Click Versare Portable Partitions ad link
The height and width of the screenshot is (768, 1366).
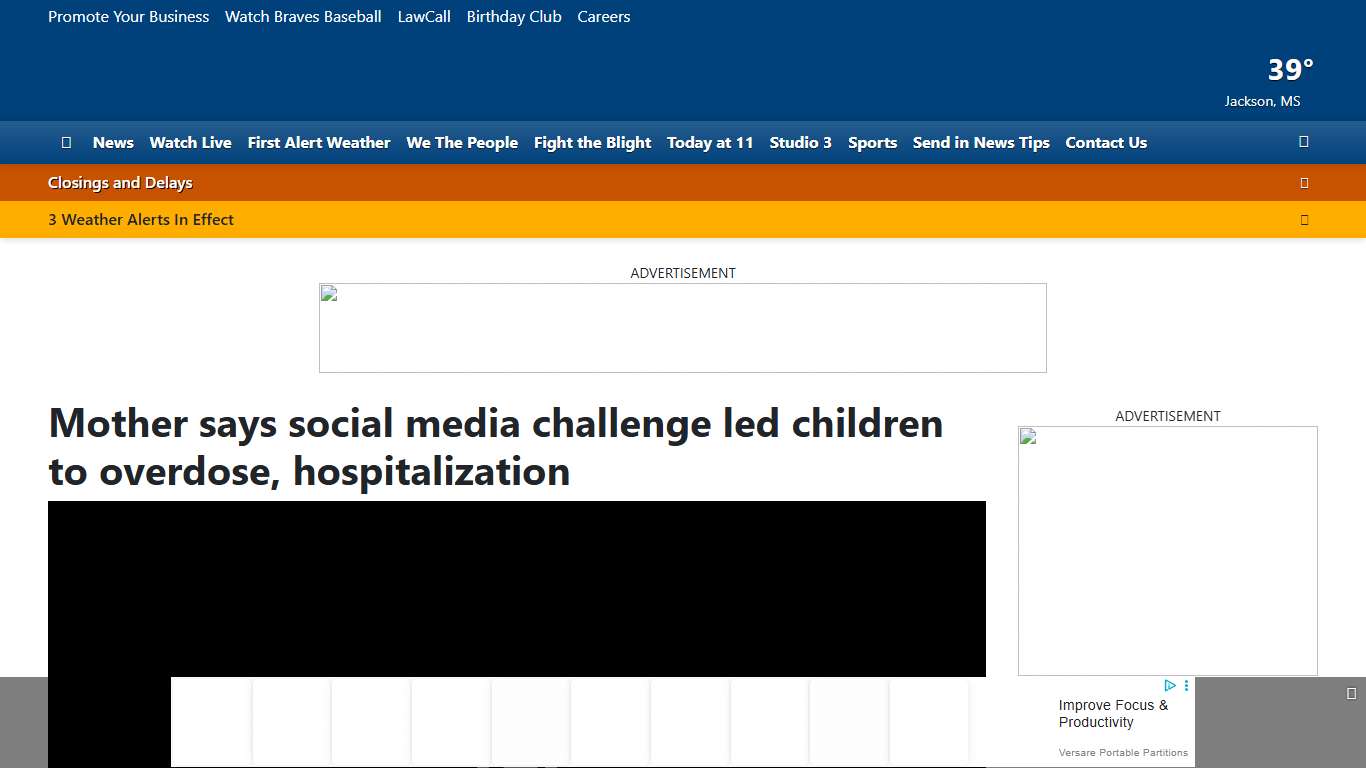[x=1123, y=752]
